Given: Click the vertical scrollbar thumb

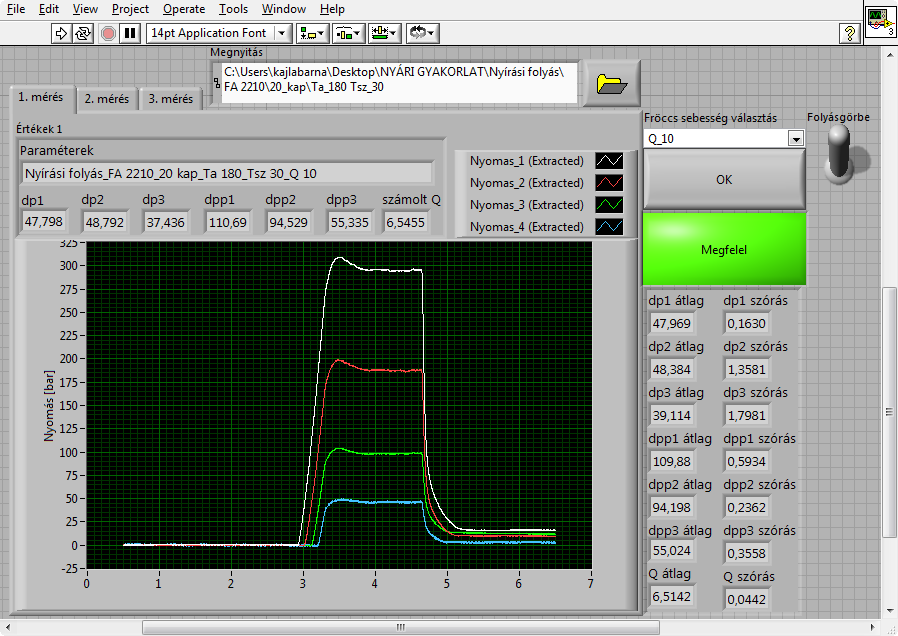Looking at the screenshot, I should pyautogui.click(x=889, y=412).
